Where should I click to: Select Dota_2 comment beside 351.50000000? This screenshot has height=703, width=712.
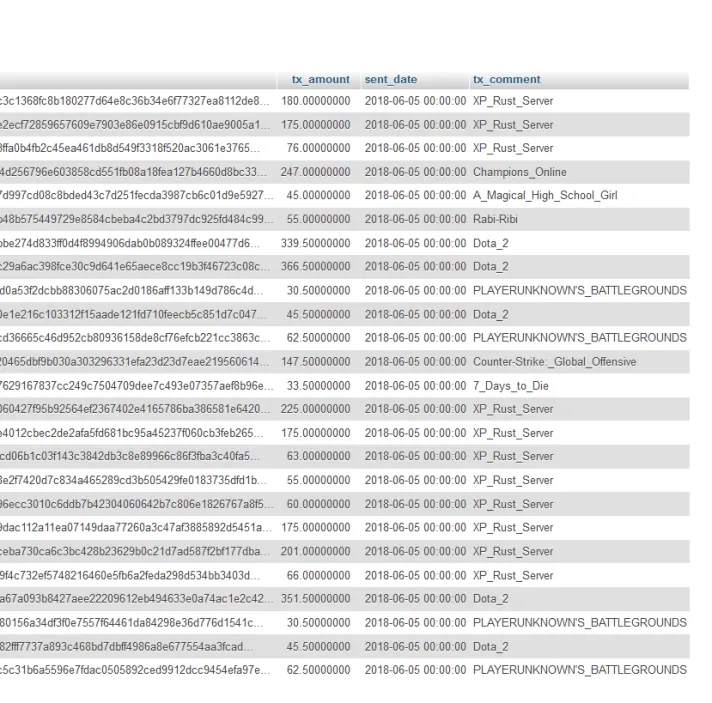tap(490, 599)
